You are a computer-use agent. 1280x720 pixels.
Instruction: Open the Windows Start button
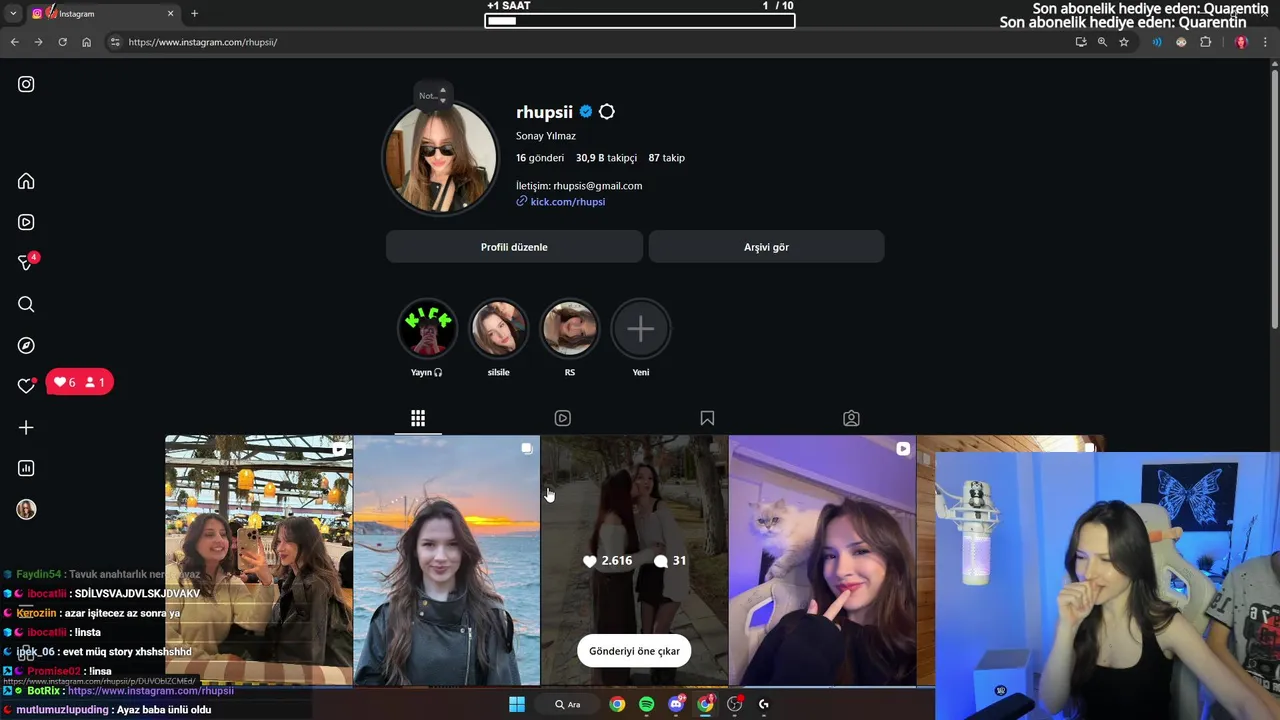[x=517, y=704]
